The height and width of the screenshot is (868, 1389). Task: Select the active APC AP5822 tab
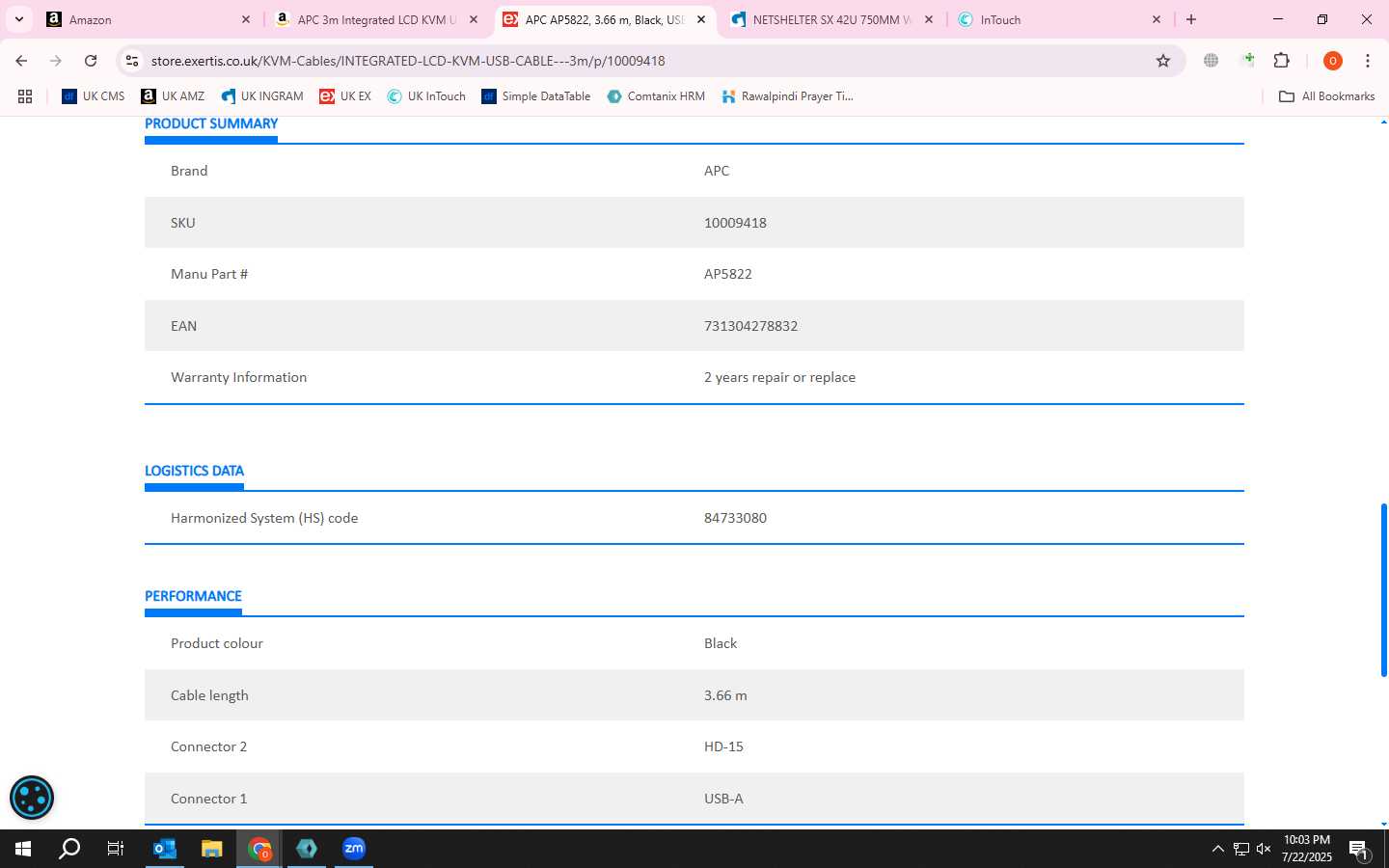[x=605, y=19]
